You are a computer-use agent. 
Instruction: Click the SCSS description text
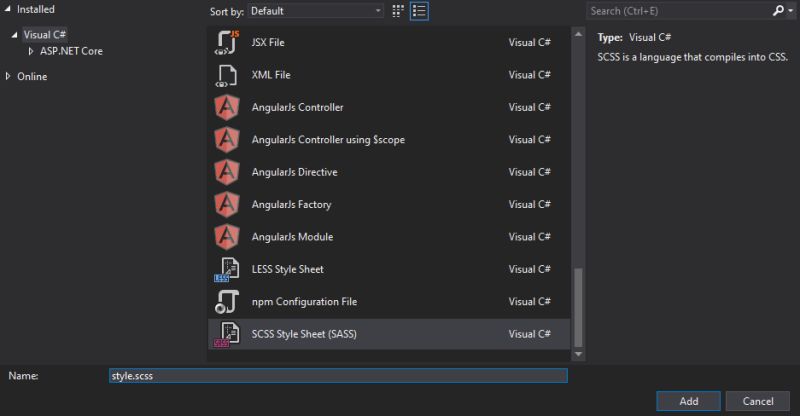coord(692,57)
